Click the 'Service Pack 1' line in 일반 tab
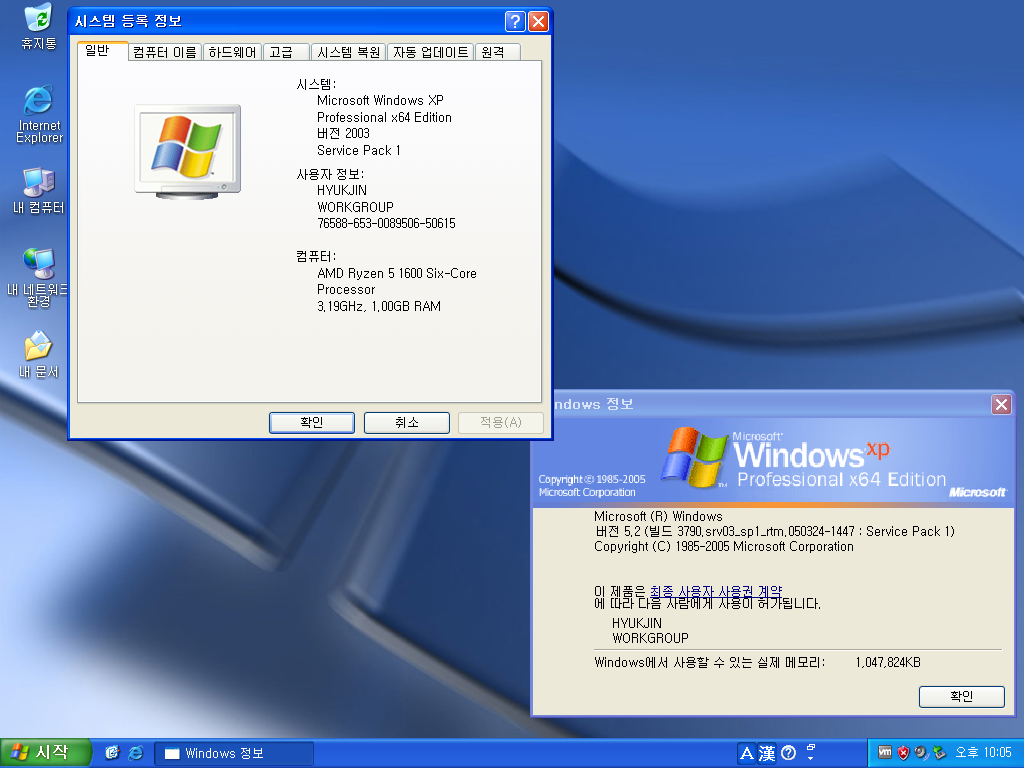The height and width of the screenshot is (768, 1024). tap(359, 150)
